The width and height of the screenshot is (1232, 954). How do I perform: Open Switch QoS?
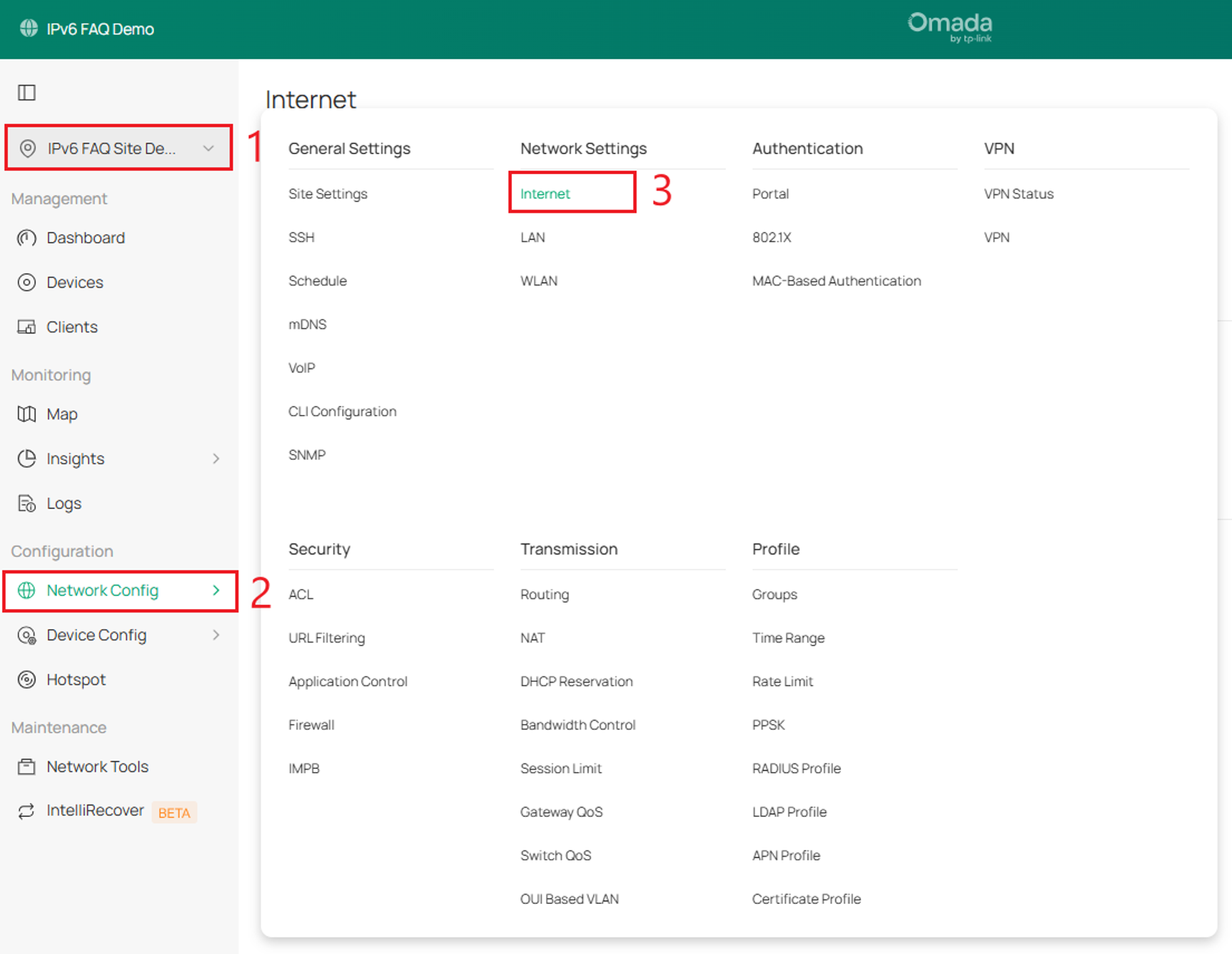pos(556,855)
